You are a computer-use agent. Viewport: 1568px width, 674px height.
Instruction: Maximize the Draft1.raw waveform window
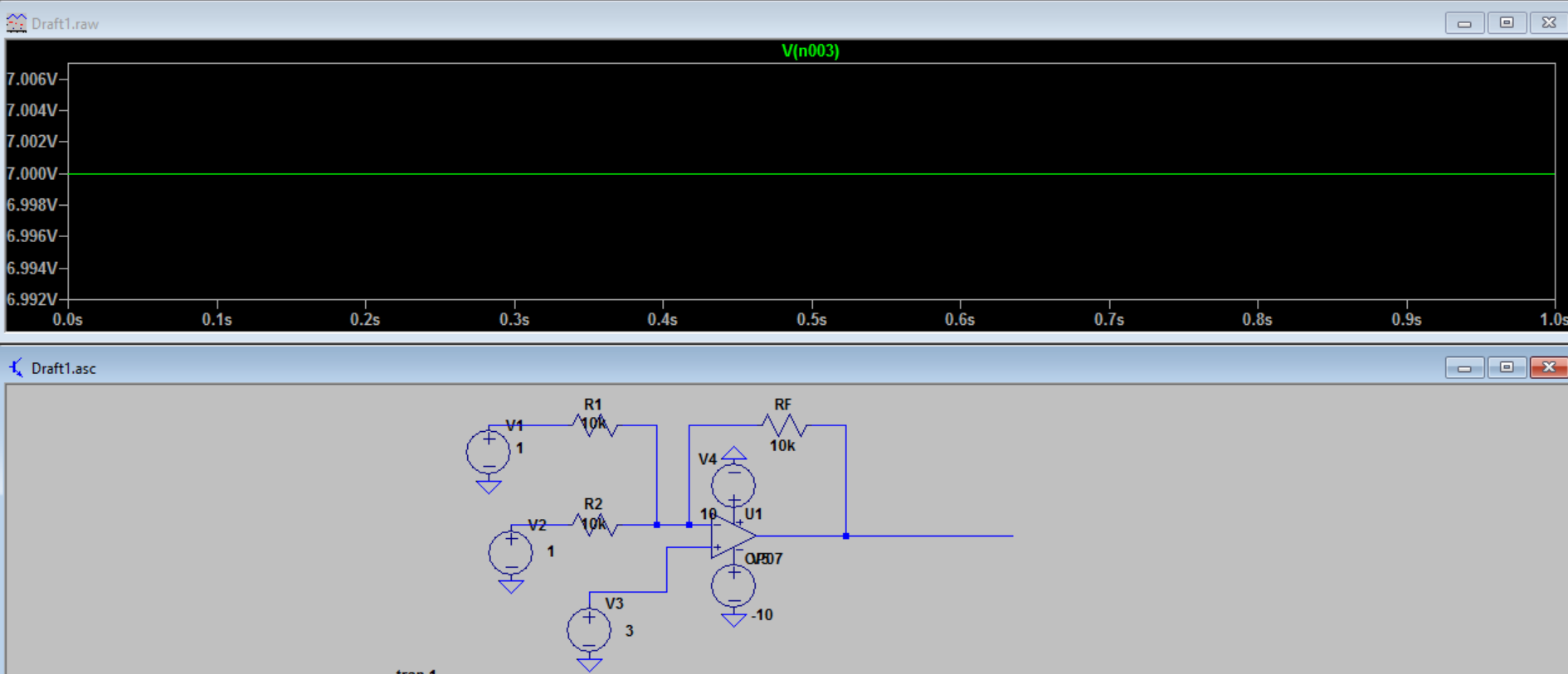[1507, 22]
